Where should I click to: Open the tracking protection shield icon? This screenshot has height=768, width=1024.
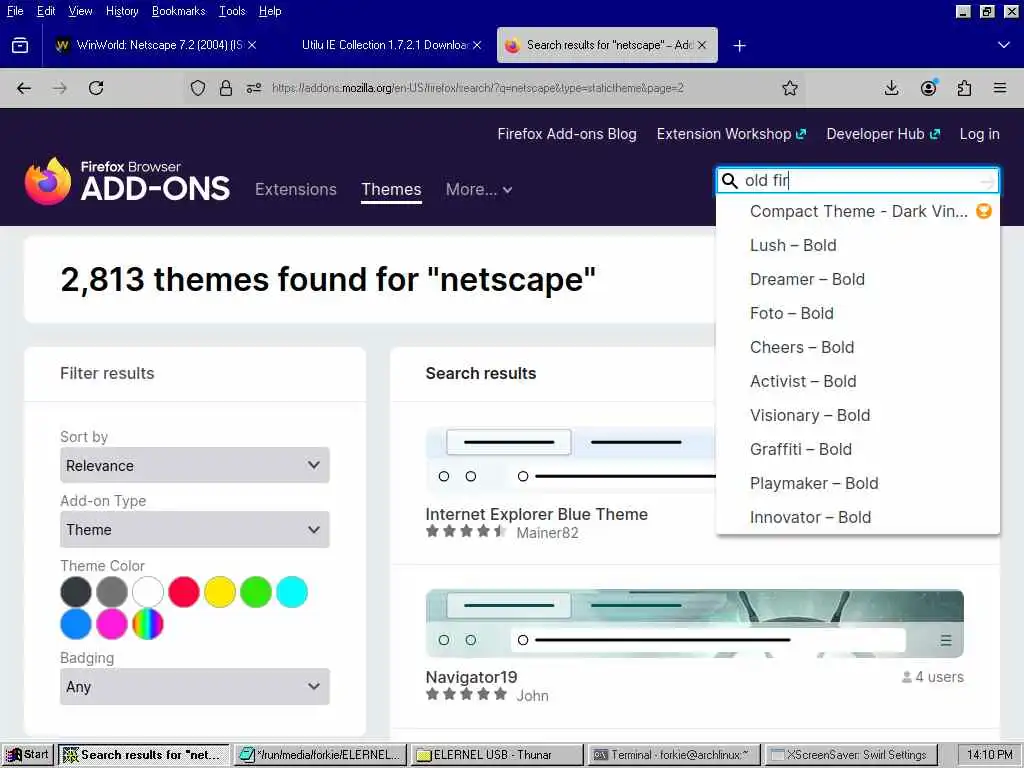[198, 88]
